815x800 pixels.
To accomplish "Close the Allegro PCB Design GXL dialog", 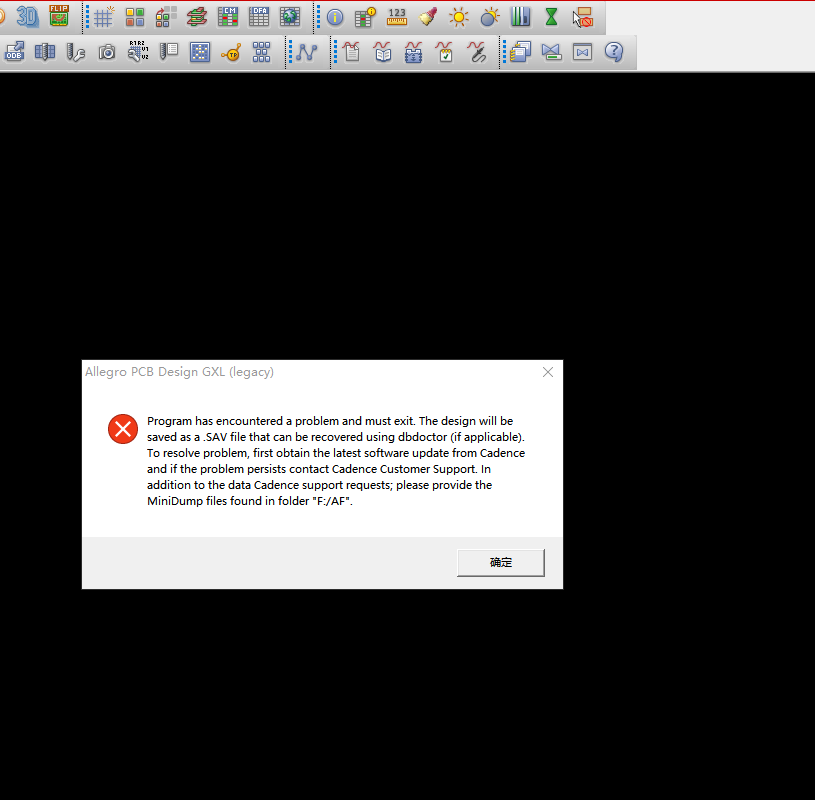I will click(x=548, y=372).
